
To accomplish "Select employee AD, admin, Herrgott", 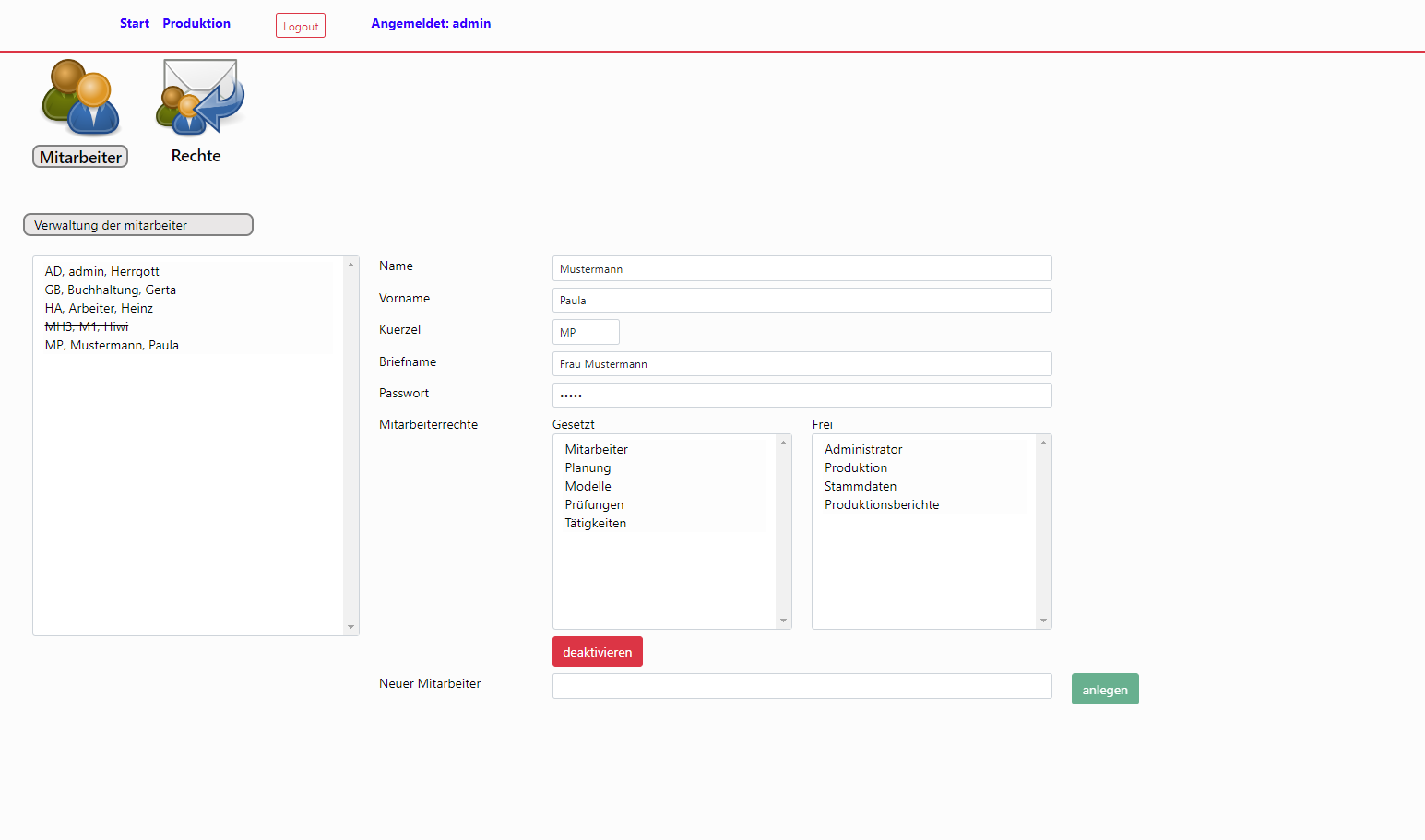I will click(102, 271).
